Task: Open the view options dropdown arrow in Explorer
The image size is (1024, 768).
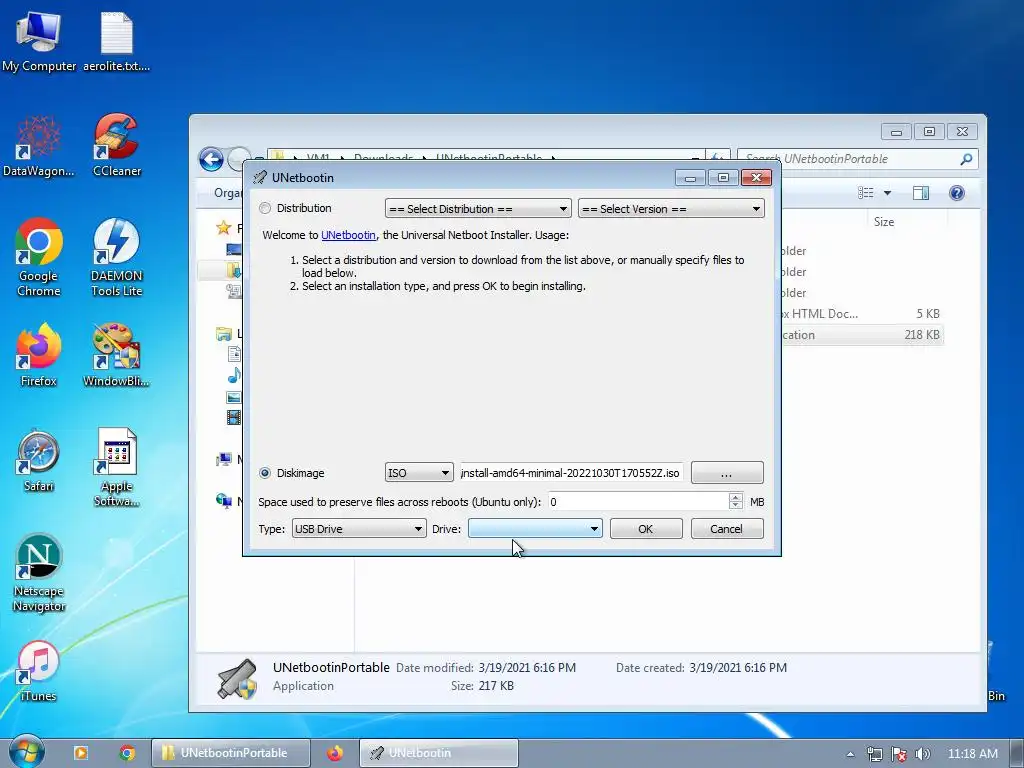Action: (888, 193)
